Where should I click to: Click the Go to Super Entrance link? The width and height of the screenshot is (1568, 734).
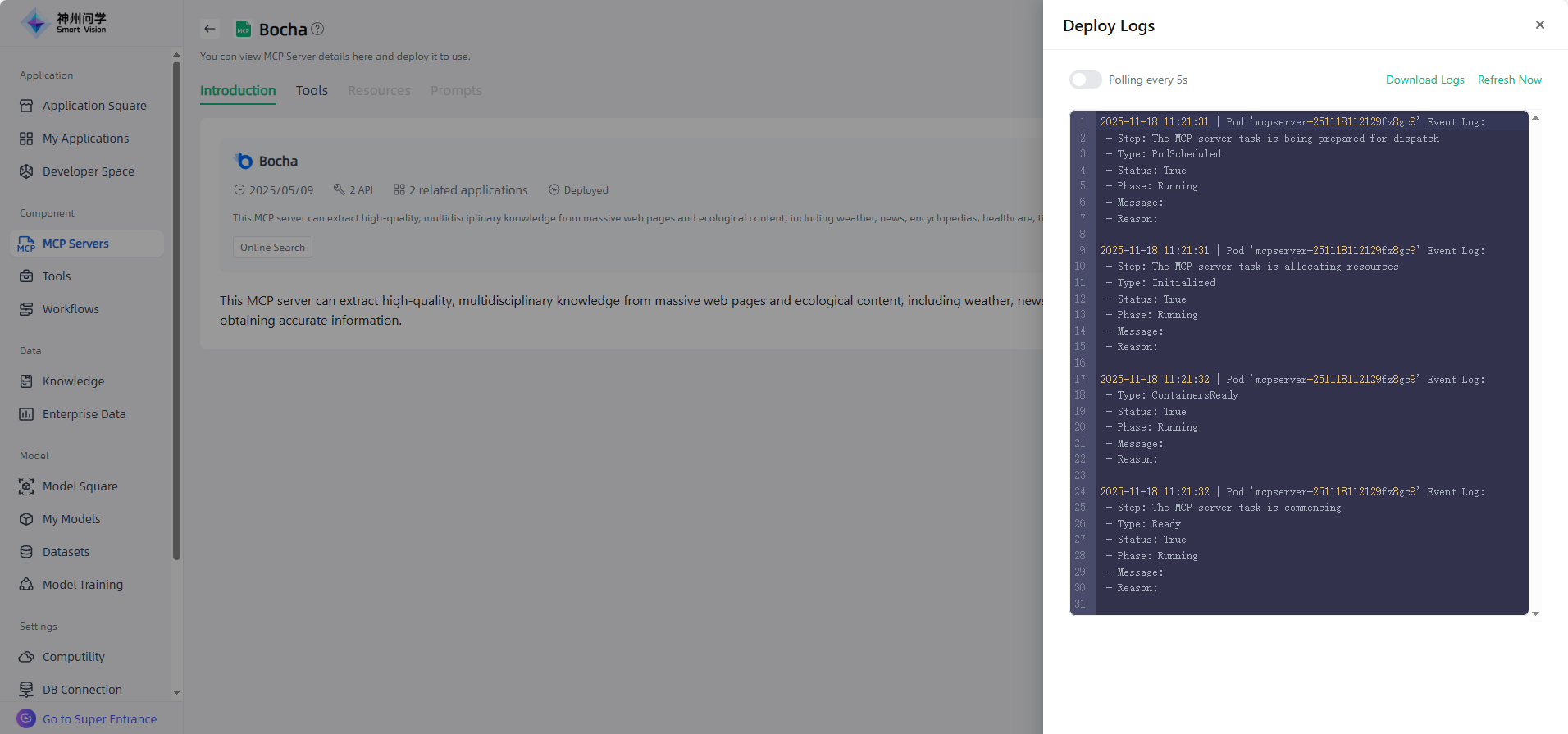(99, 719)
